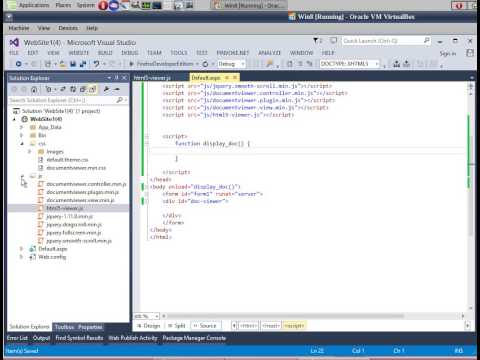The image size is (480, 360).
Task: Select default.theme.css in Solution Explorer
Action: [67, 160]
